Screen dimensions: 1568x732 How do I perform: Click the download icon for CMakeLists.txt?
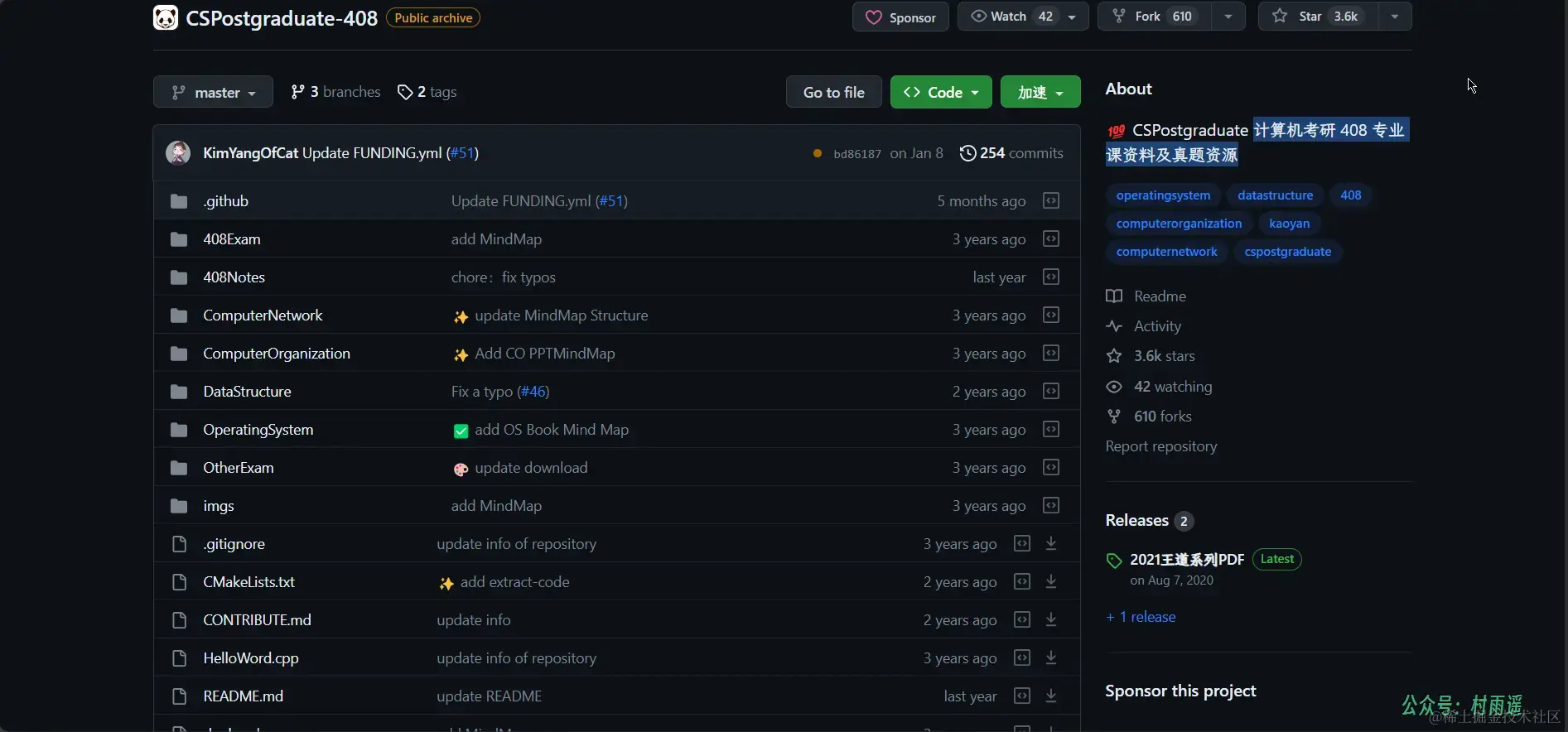[x=1051, y=581]
